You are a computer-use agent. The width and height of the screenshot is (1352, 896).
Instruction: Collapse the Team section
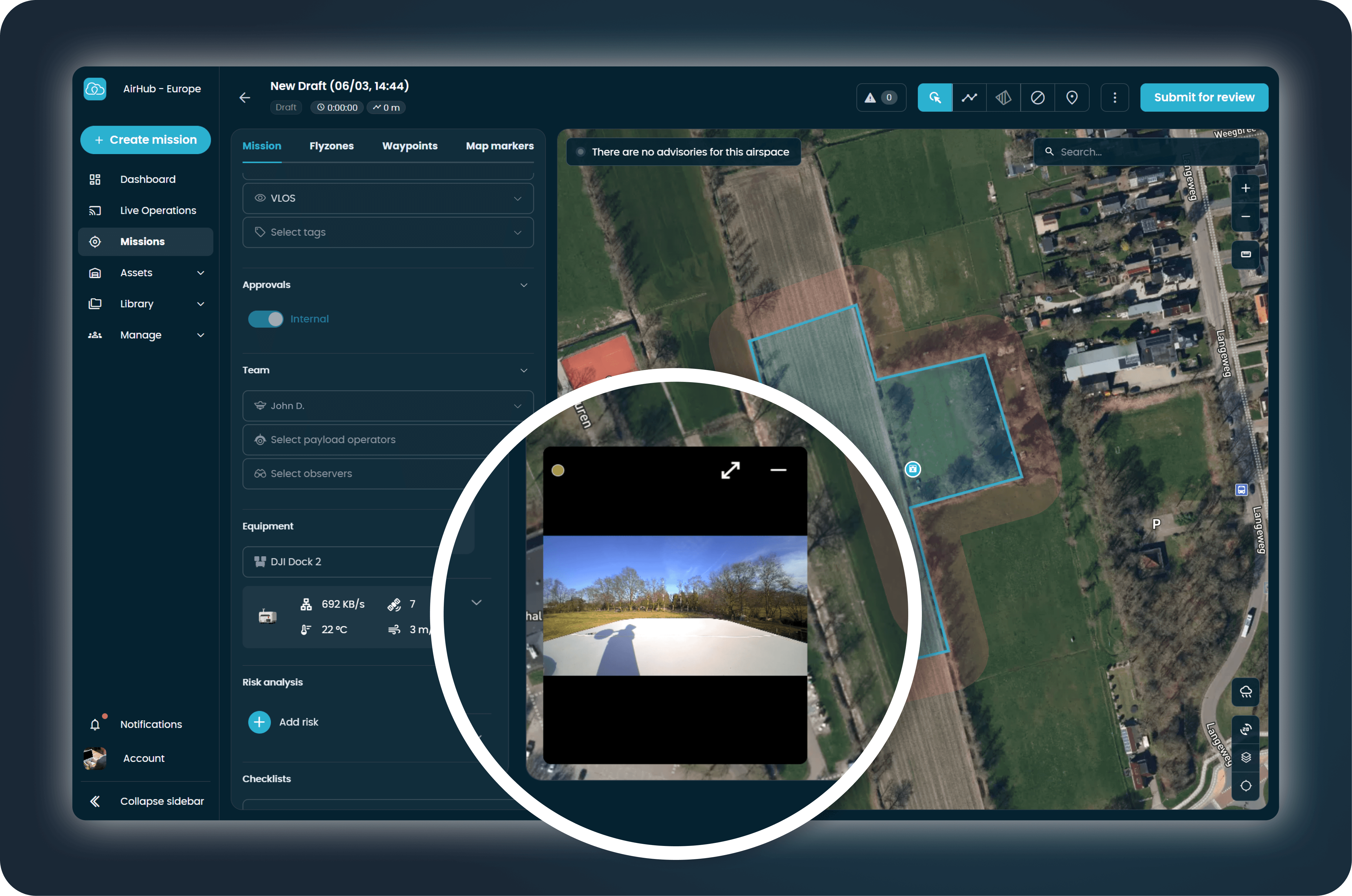(x=524, y=370)
